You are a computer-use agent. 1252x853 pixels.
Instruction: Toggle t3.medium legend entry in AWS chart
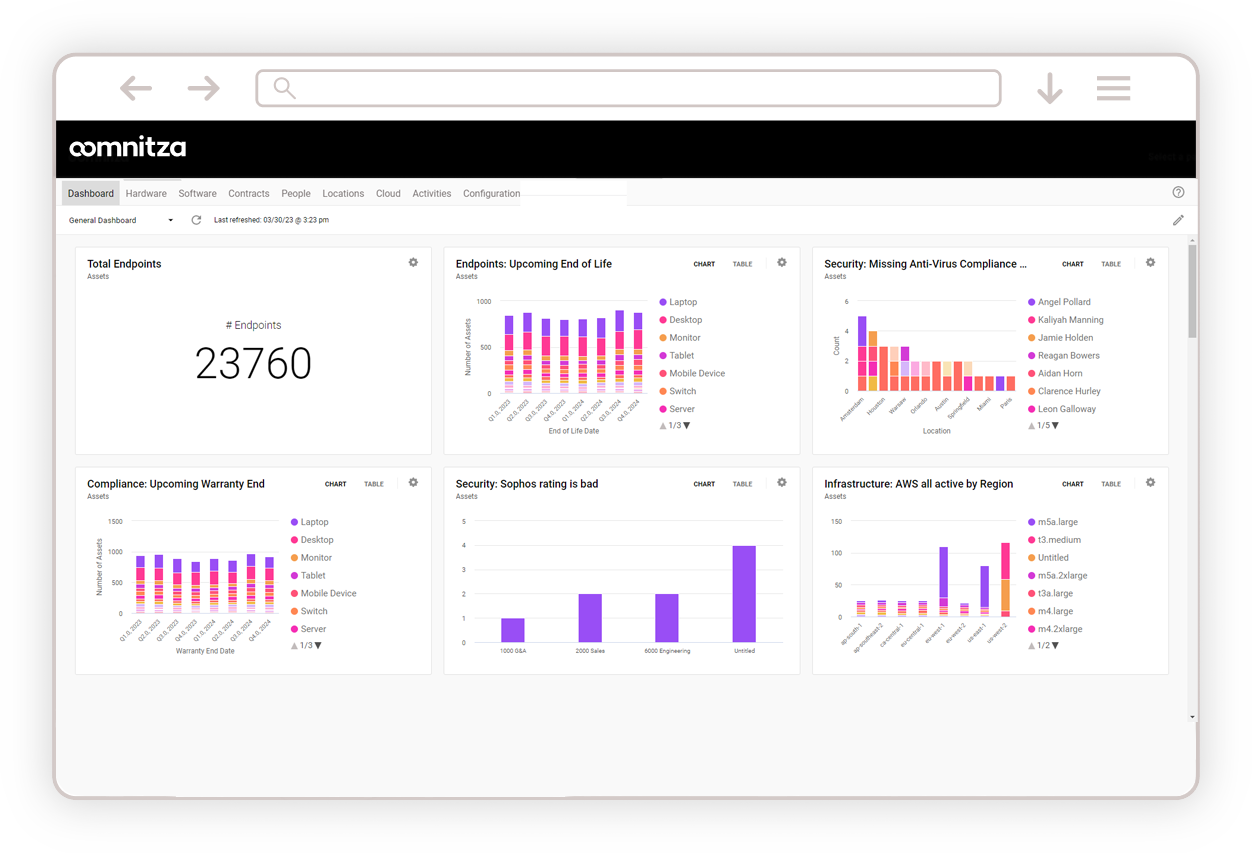click(x=1055, y=540)
